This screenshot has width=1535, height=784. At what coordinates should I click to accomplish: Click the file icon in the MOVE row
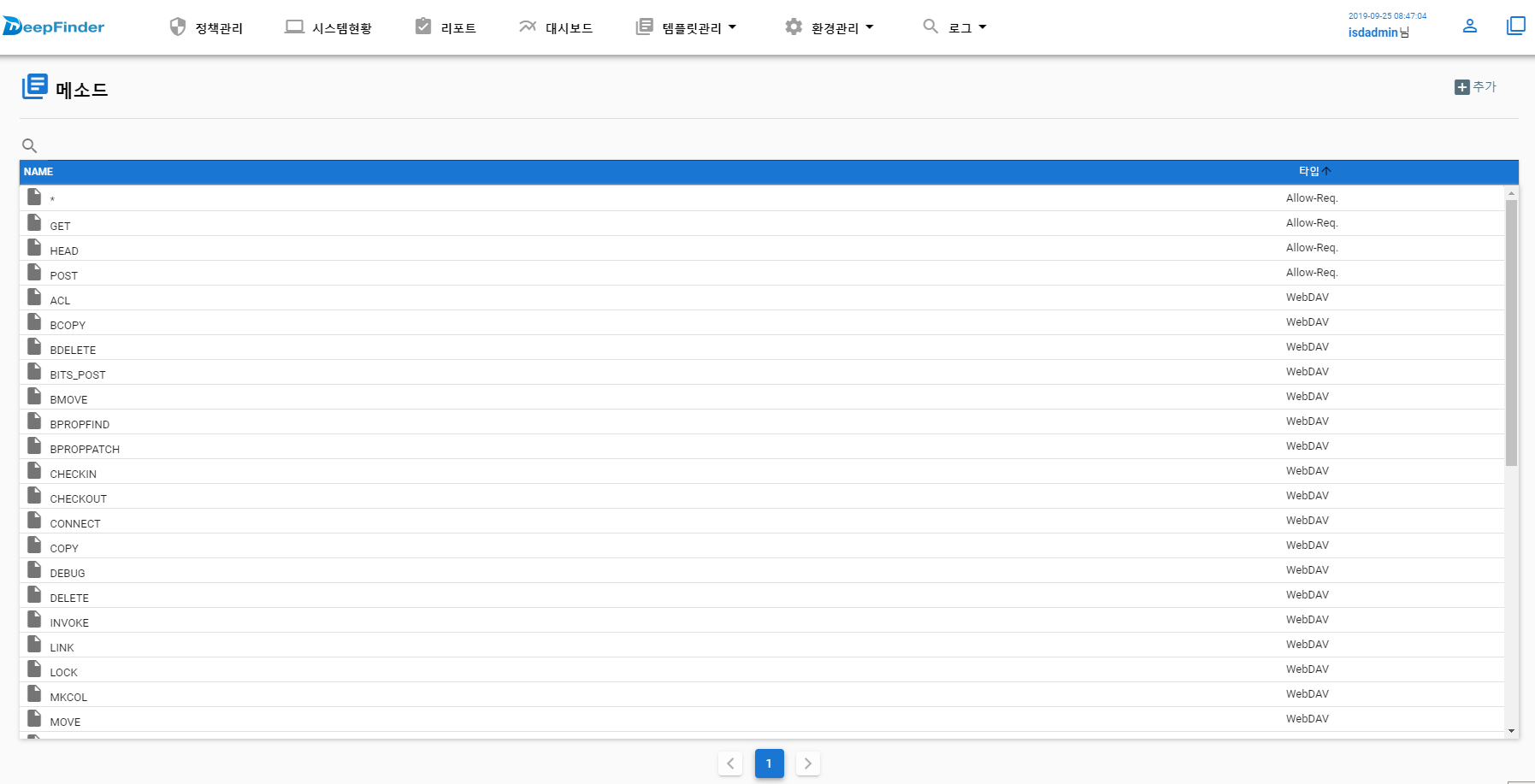(34, 718)
